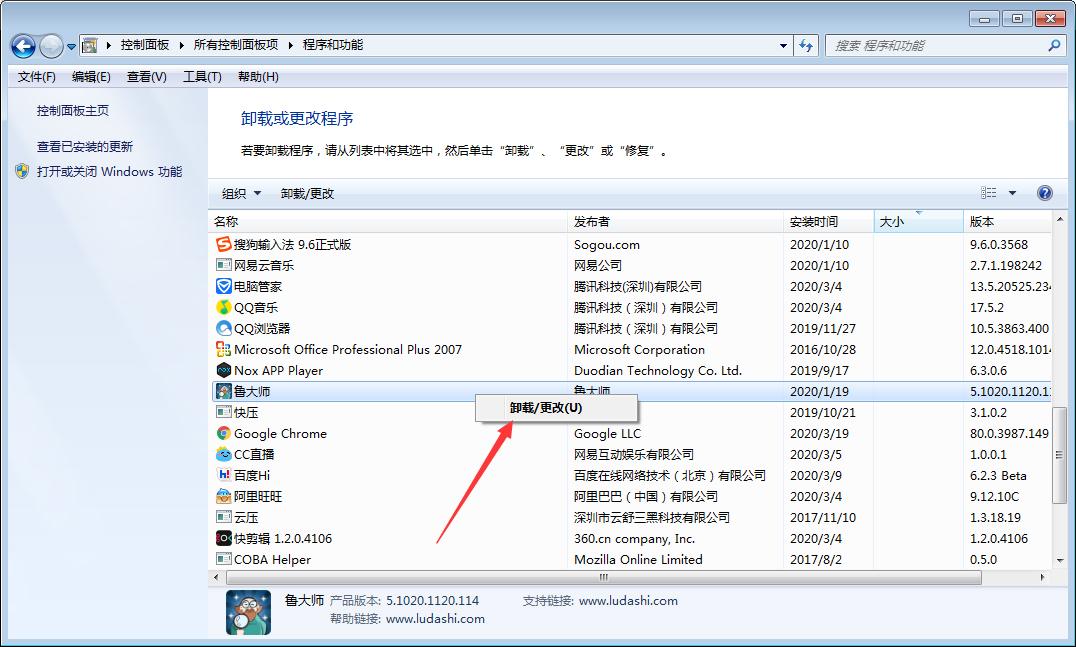
Task: Click the QQ音乐 icon
Action: [x=224, y=307]
